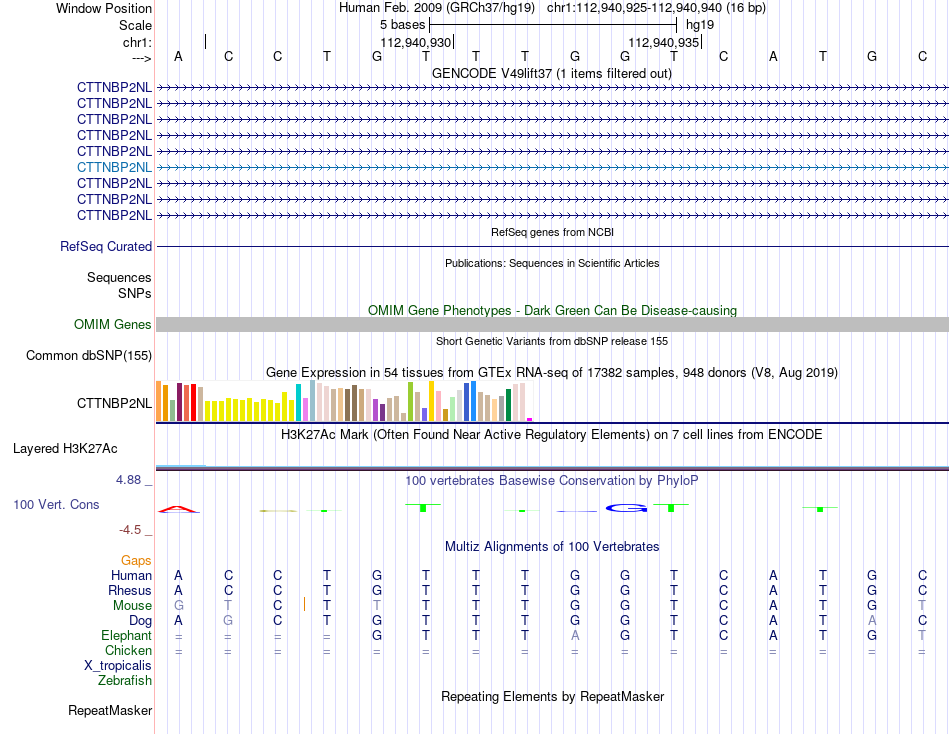Click the RepeatMasker track label
The height and width of the screenshot is (734, 950).
click(110, 710)
